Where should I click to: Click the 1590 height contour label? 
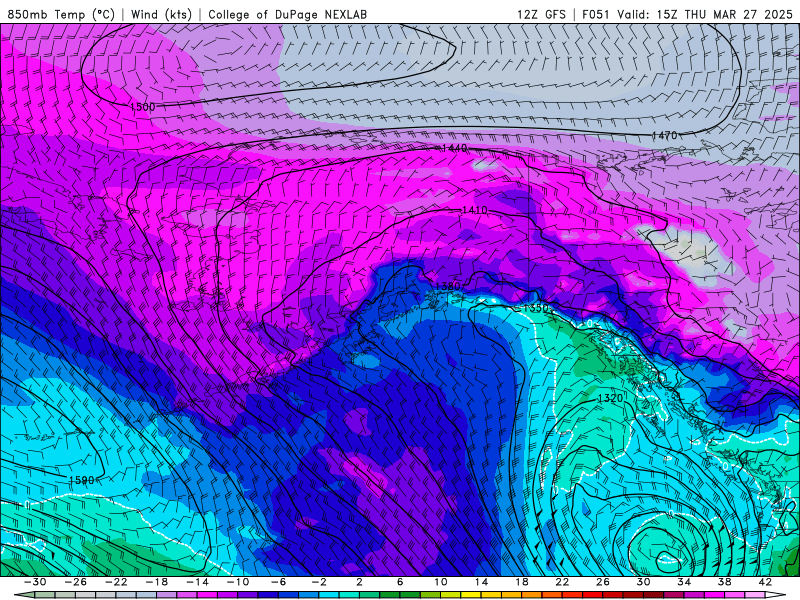point(82,480)
